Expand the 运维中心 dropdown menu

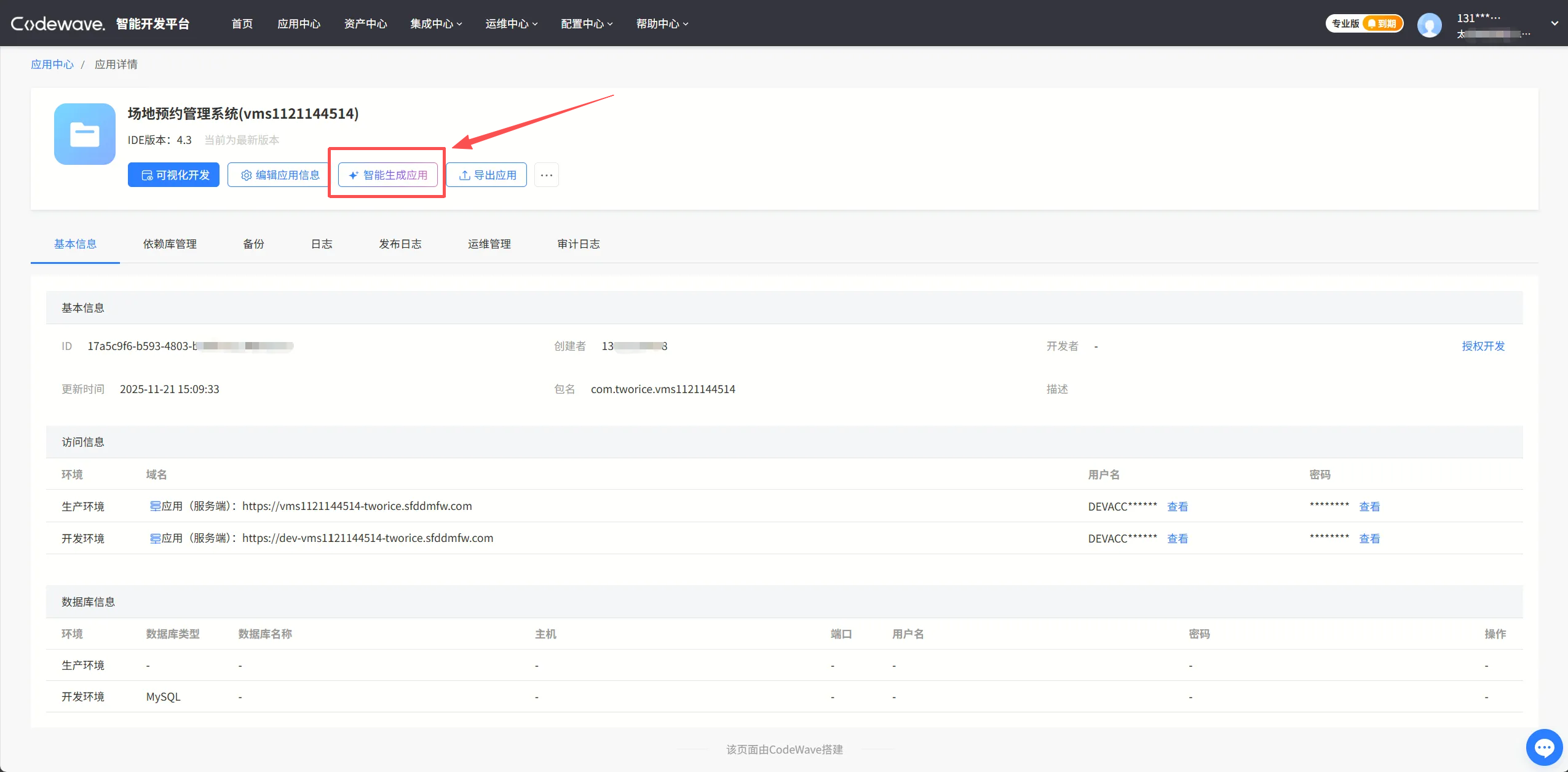tap(511, 24)
